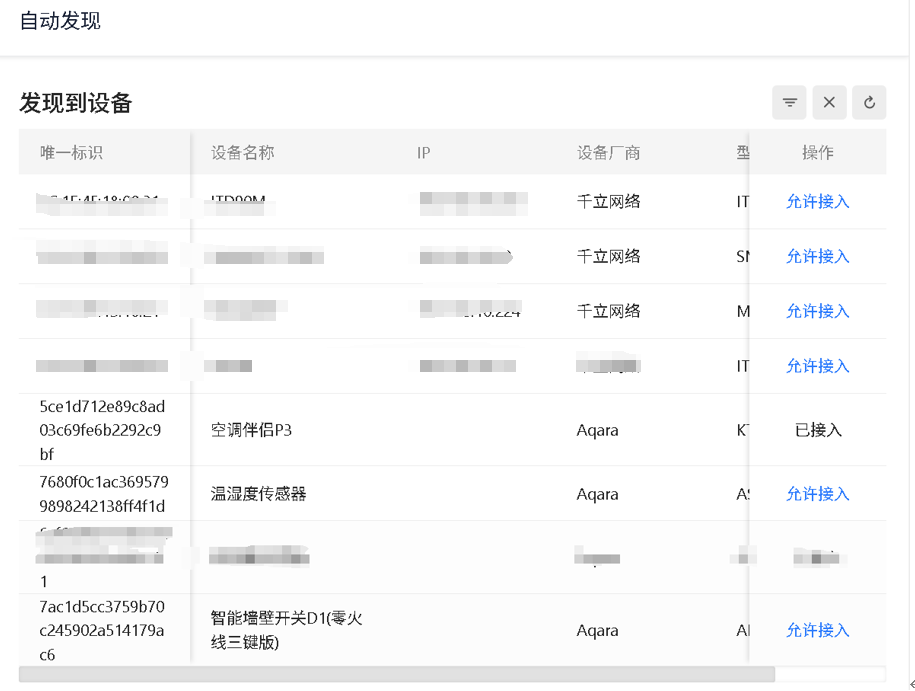This screenshot has width=915, height=691.
Task: Refresh the discovered devices list
Action: (869, 102)
